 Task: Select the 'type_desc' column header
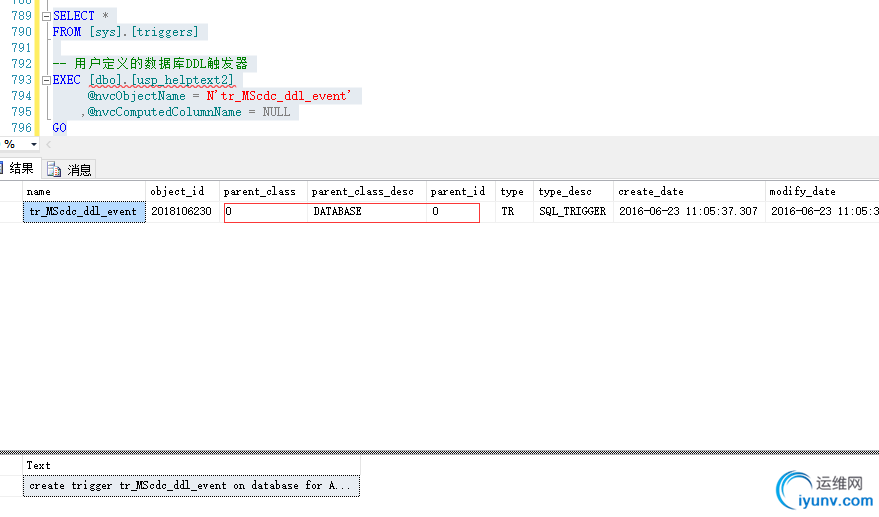pos(573,192)
